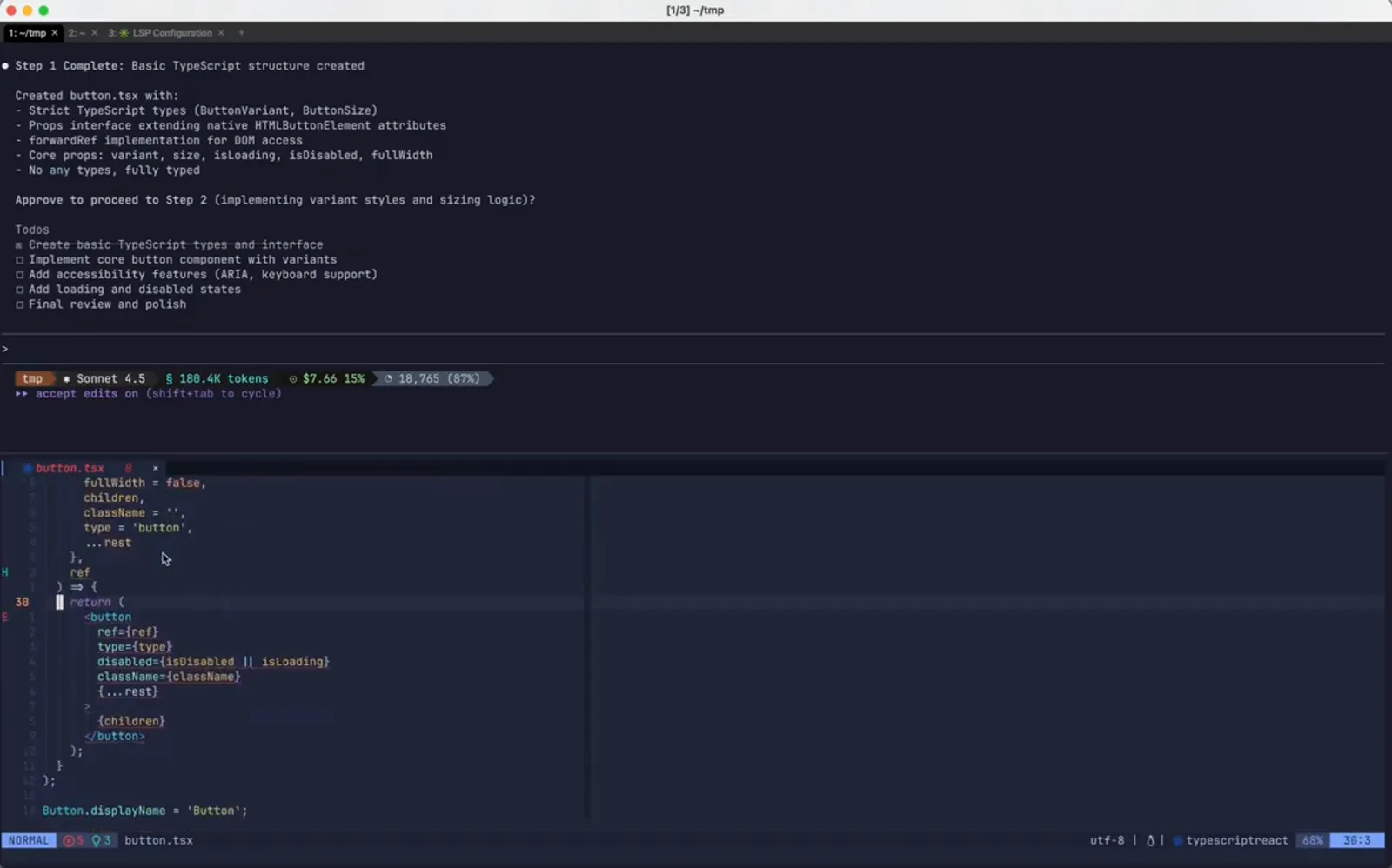Place cursor on 'return (' code line
Viewport: 1392px width, 868px height.
97,602
